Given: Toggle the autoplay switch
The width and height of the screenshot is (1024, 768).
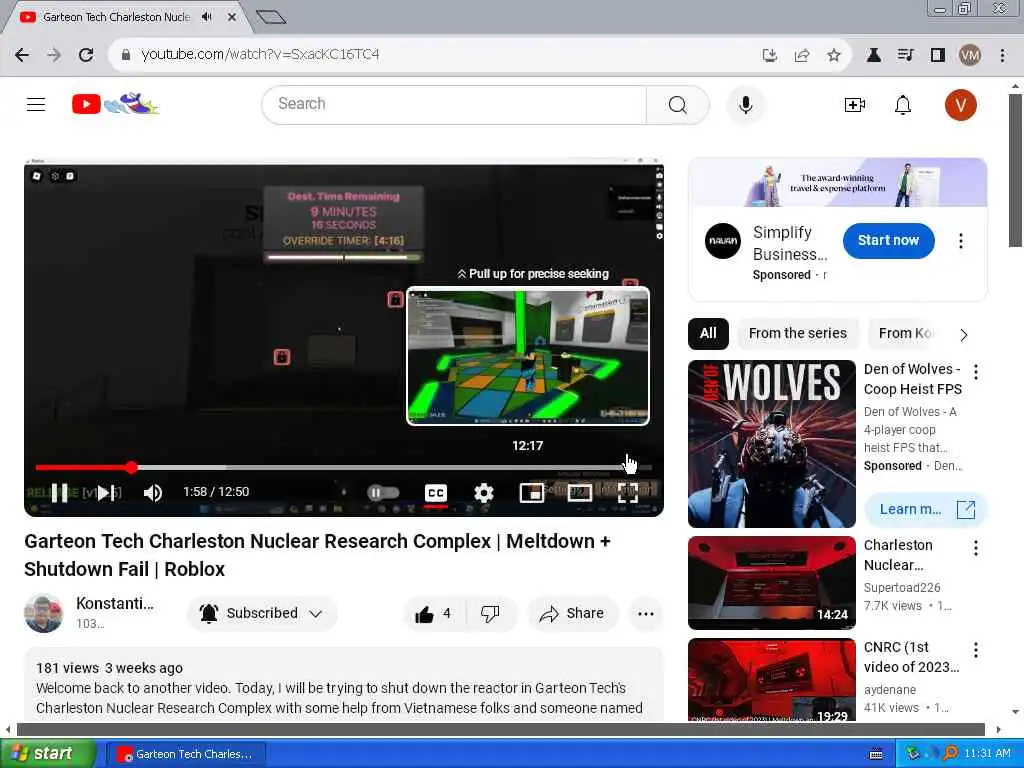Looking at the screenshot, I should (383, 493).
